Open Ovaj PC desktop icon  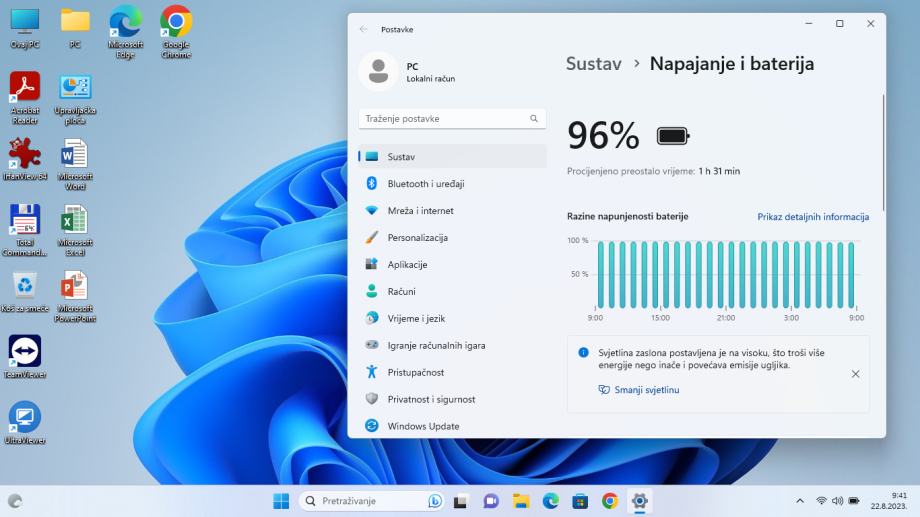[25, 28]
